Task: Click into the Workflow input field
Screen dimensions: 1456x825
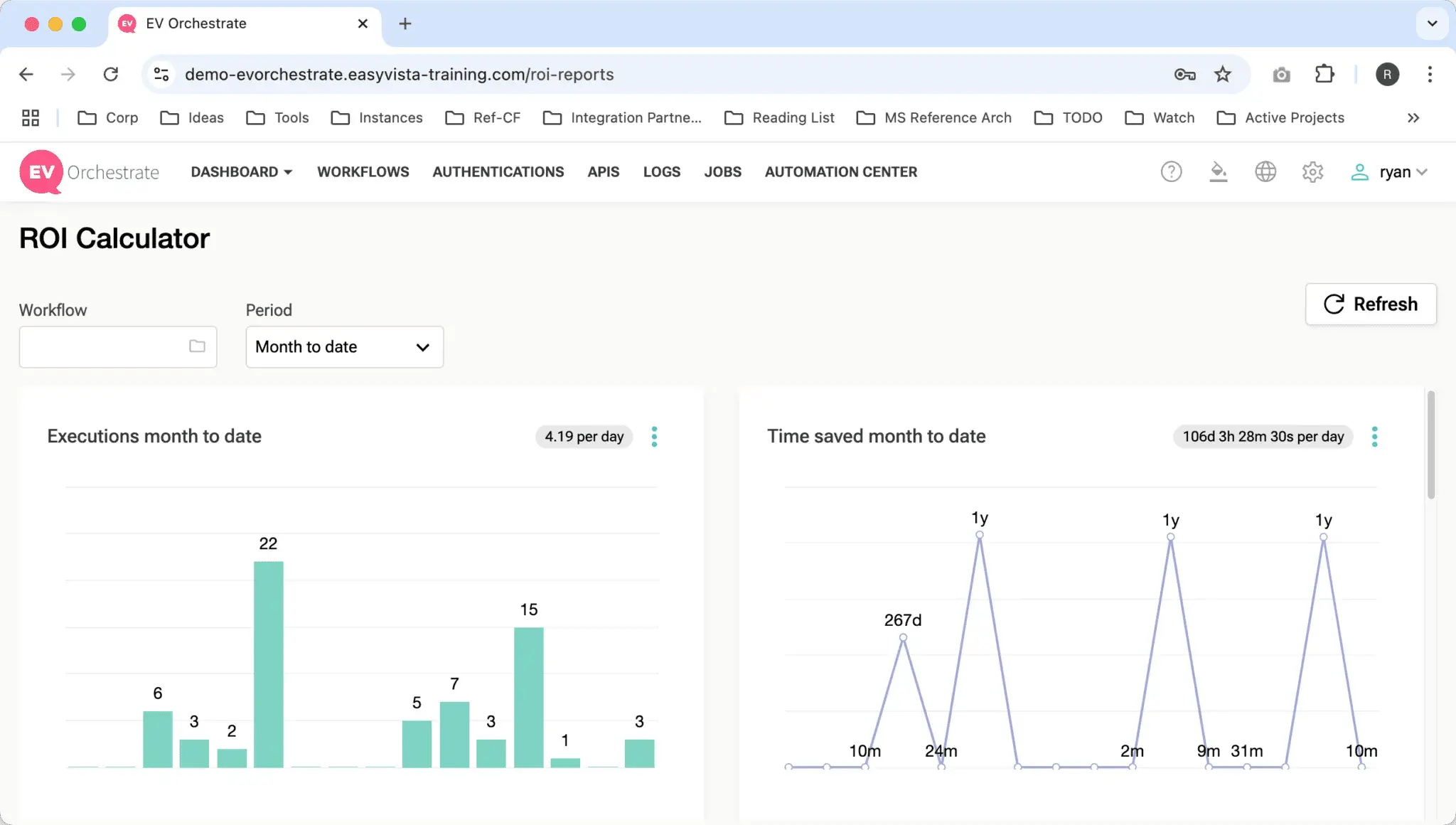Action: [x=118, y=347]
